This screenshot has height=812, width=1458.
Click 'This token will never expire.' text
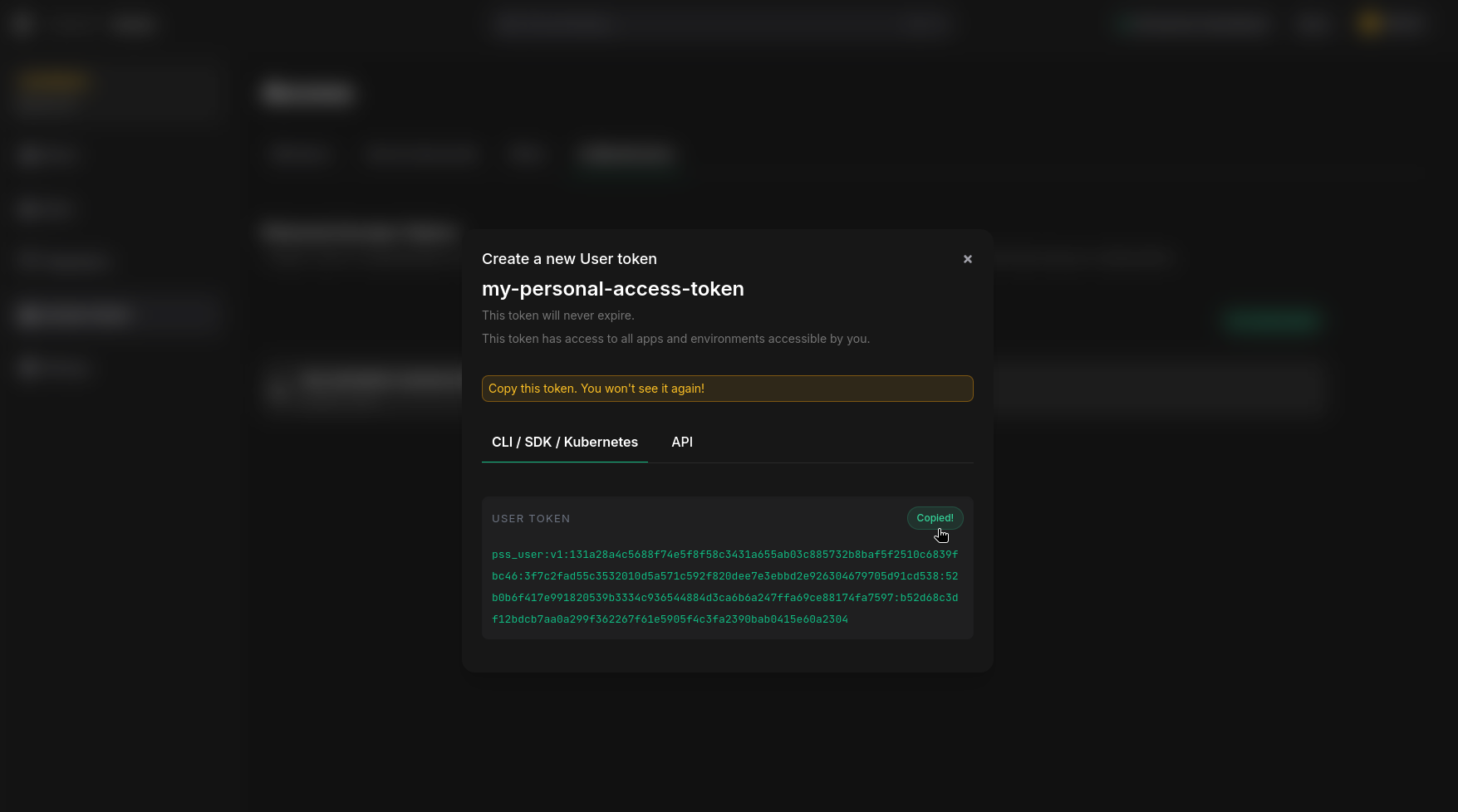coord(558,316)
